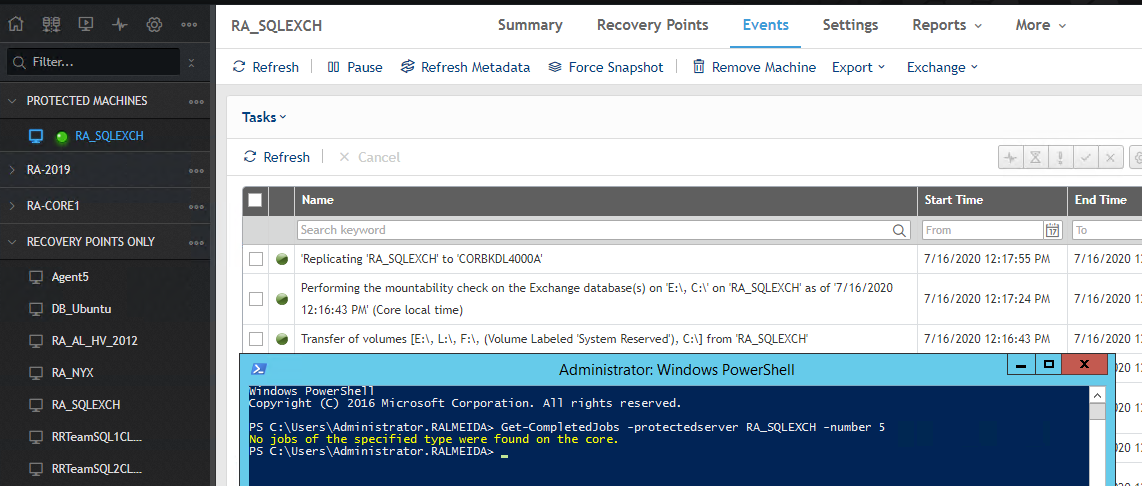Screen dimensions: 1142x486
Task: Click Force Snapshot button
Action: (606, 67)
